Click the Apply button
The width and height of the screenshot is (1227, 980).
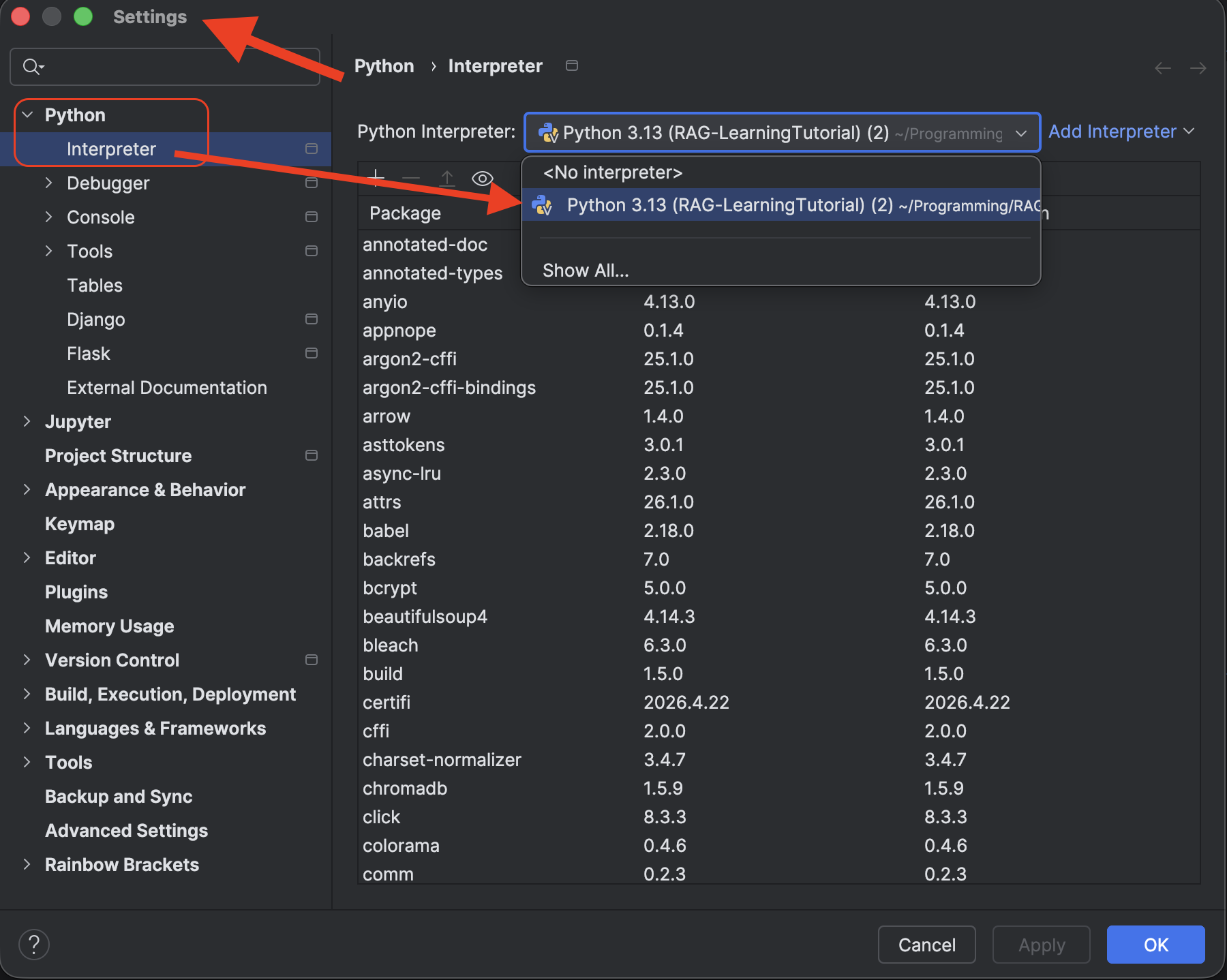(x=1042, y=945)
